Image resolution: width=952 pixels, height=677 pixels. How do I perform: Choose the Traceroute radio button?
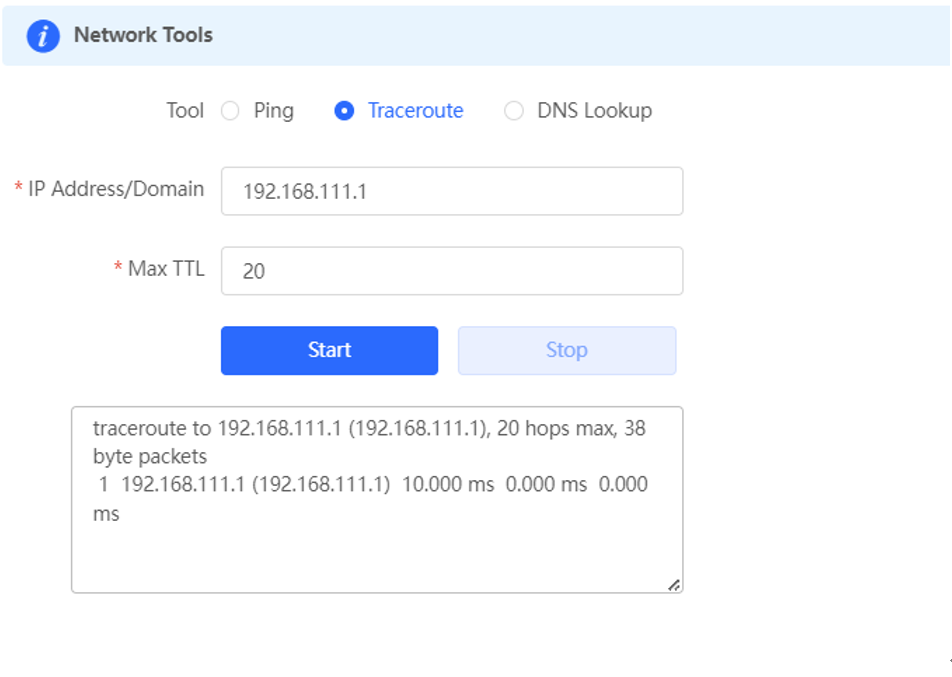click(x=344, y=111)
